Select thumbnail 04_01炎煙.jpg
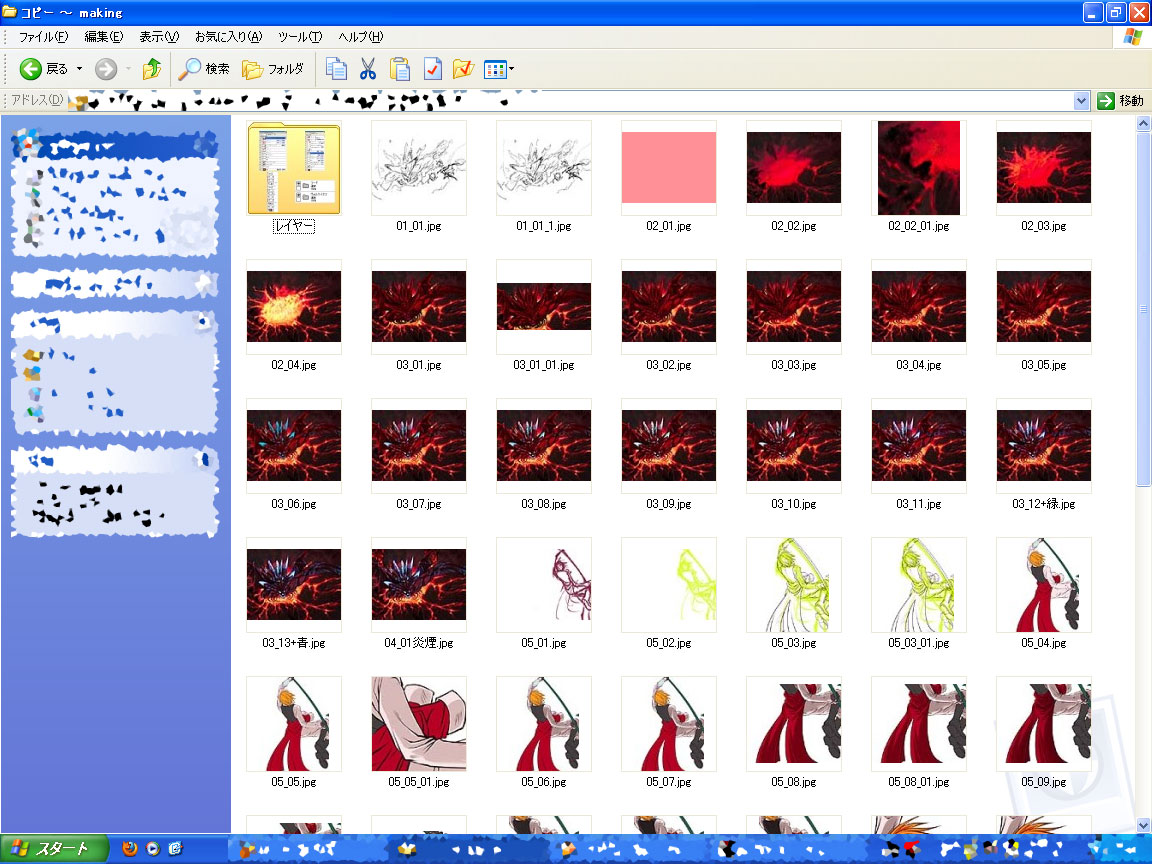The width and height of the screenshot is (1152, 864). point(419,585)
